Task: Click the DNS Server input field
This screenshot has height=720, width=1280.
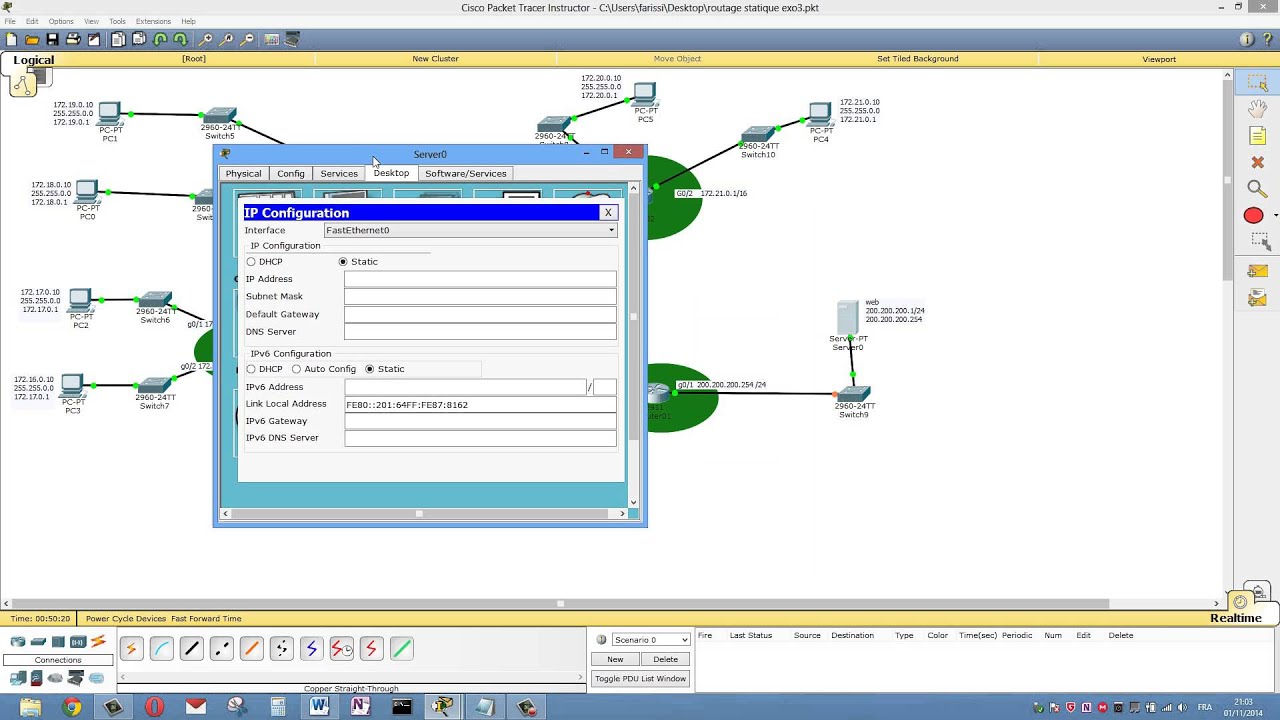Action: (480, 332)
